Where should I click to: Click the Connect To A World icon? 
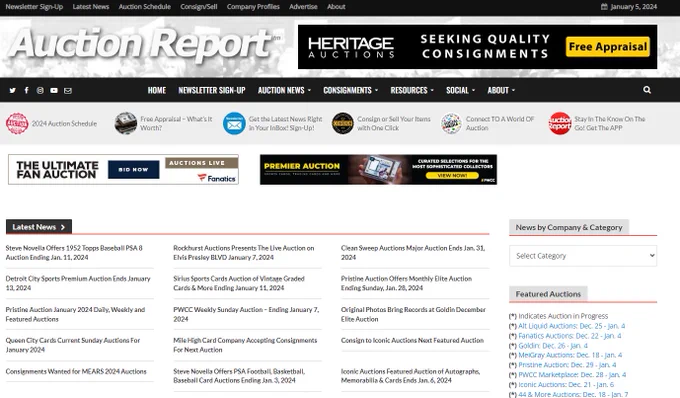[x=451, y=124]
